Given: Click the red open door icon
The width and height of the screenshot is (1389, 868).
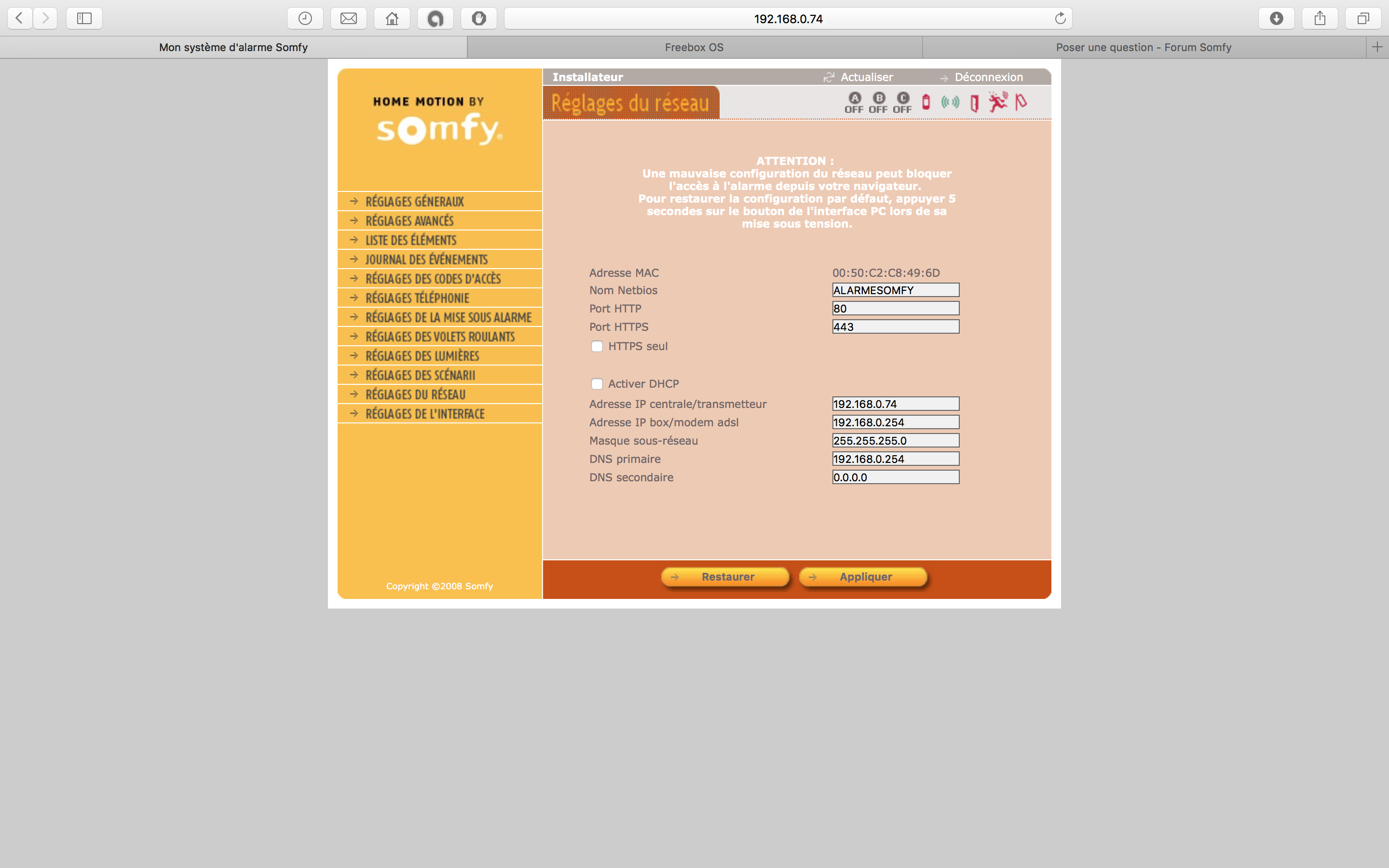Looking at the screenshot, I should (x=975, y=103).
